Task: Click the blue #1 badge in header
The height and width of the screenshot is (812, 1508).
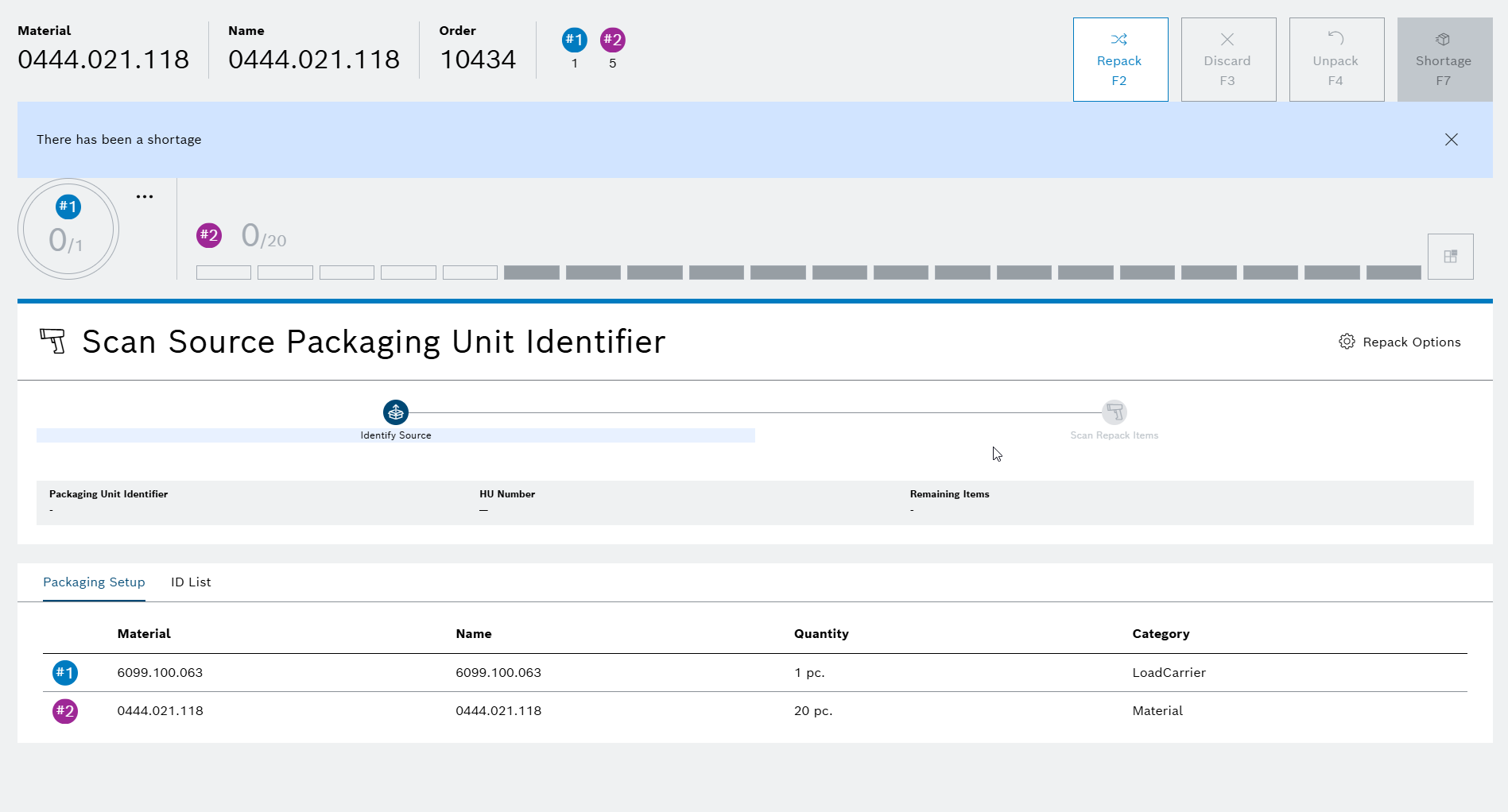Action: point(574,40)
